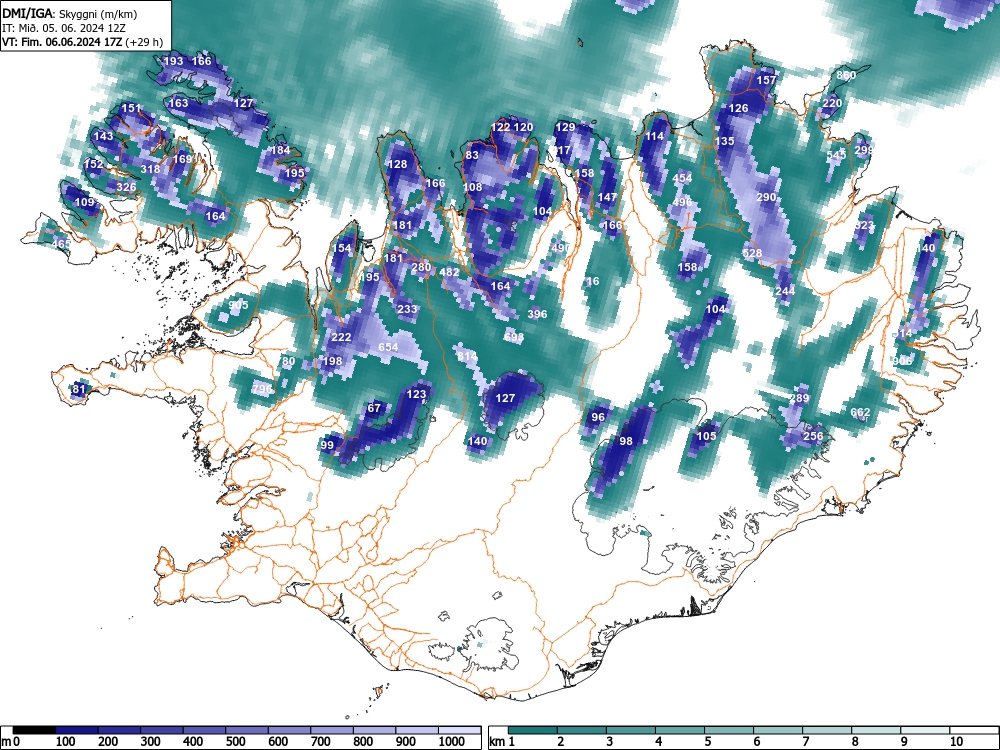Click the '1000' label in the m legend
This screenshot has height=750, width=1000.
point(452,742)
